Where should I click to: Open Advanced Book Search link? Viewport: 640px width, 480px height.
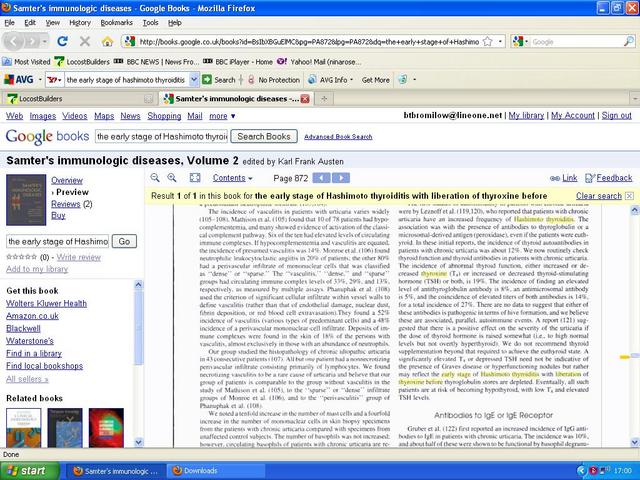pos(338,137)
